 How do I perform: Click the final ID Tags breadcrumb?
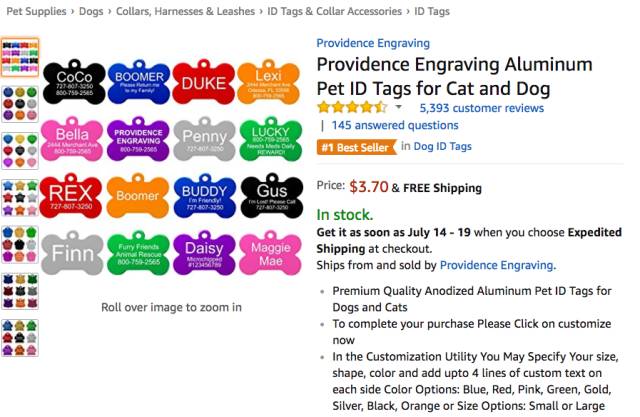pos(431,12)
